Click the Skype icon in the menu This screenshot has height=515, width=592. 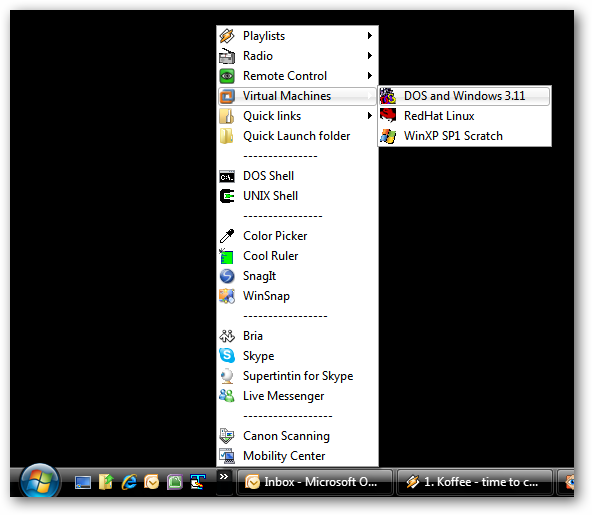tap(227, 355)
